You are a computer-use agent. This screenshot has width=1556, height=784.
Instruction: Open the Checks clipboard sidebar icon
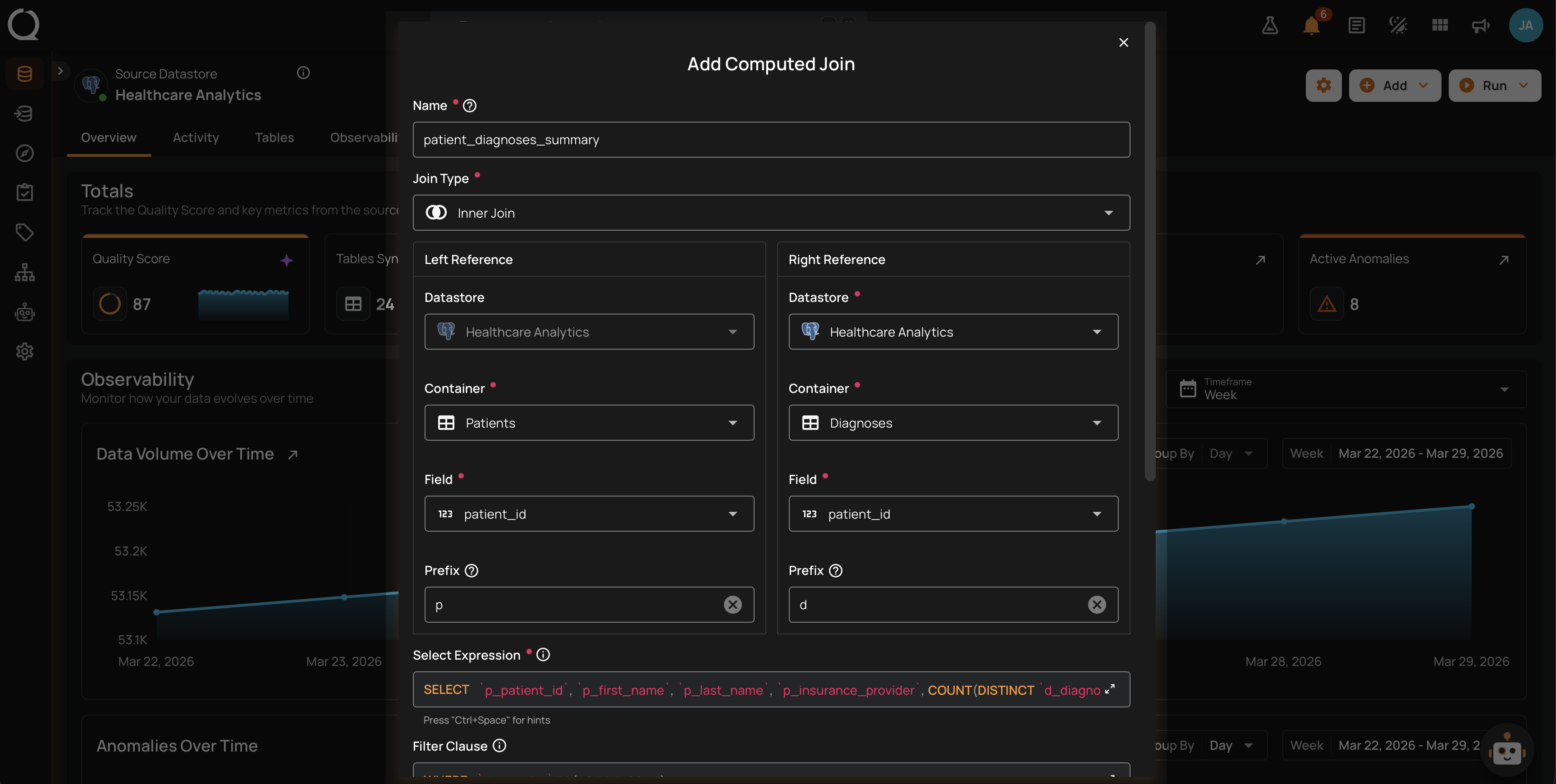tap(25, 193)
